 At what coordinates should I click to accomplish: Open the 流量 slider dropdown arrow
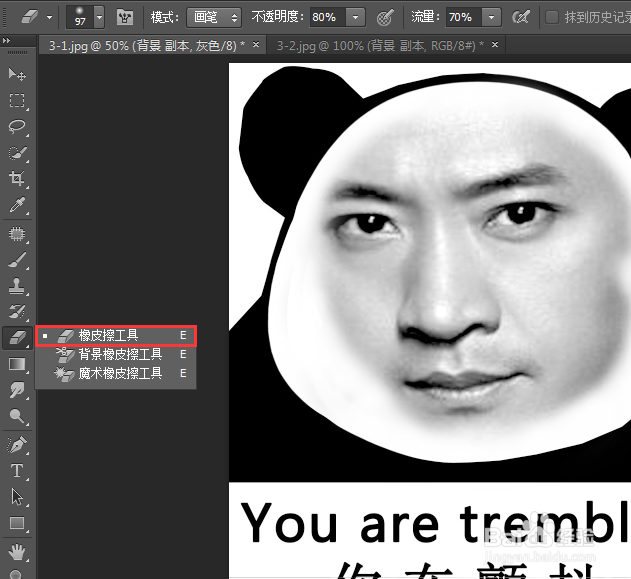point(491,17)
